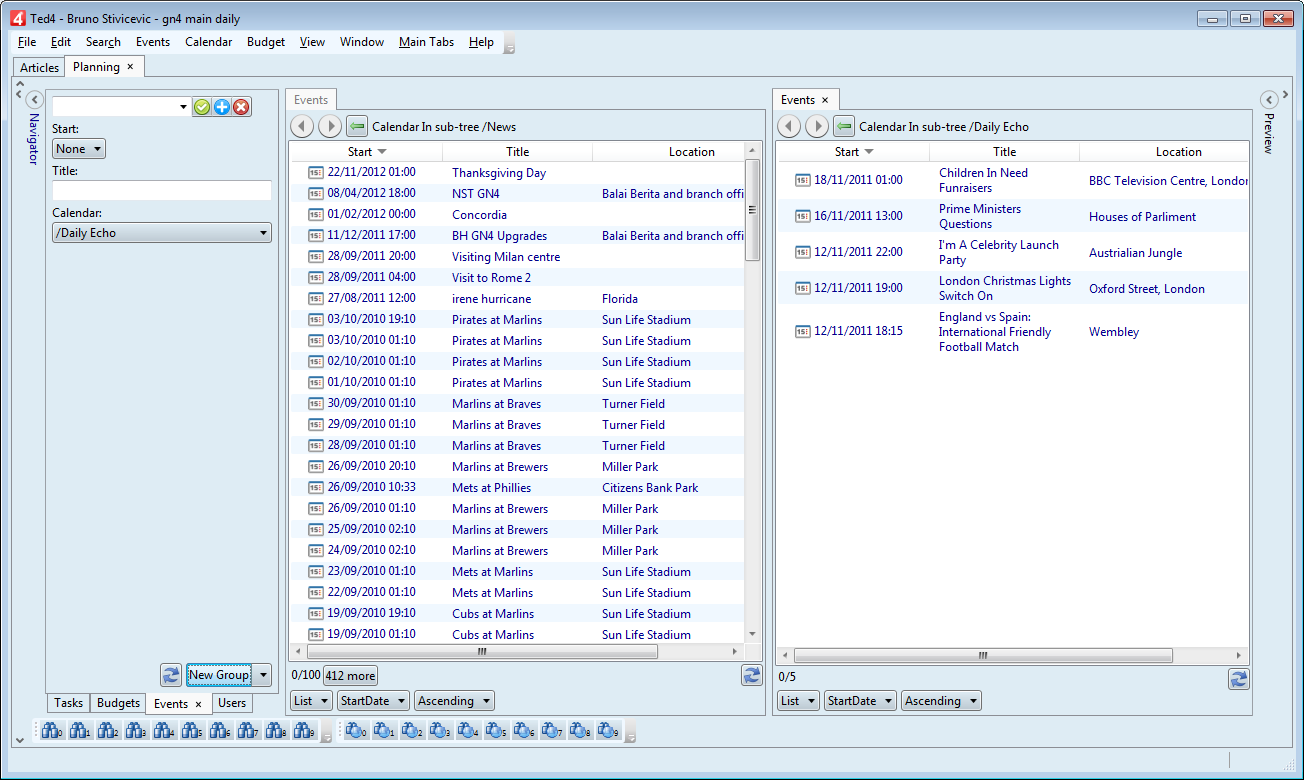Click inside the Title input field
The height and width of the screenshot is (780, 1304).
162,191
